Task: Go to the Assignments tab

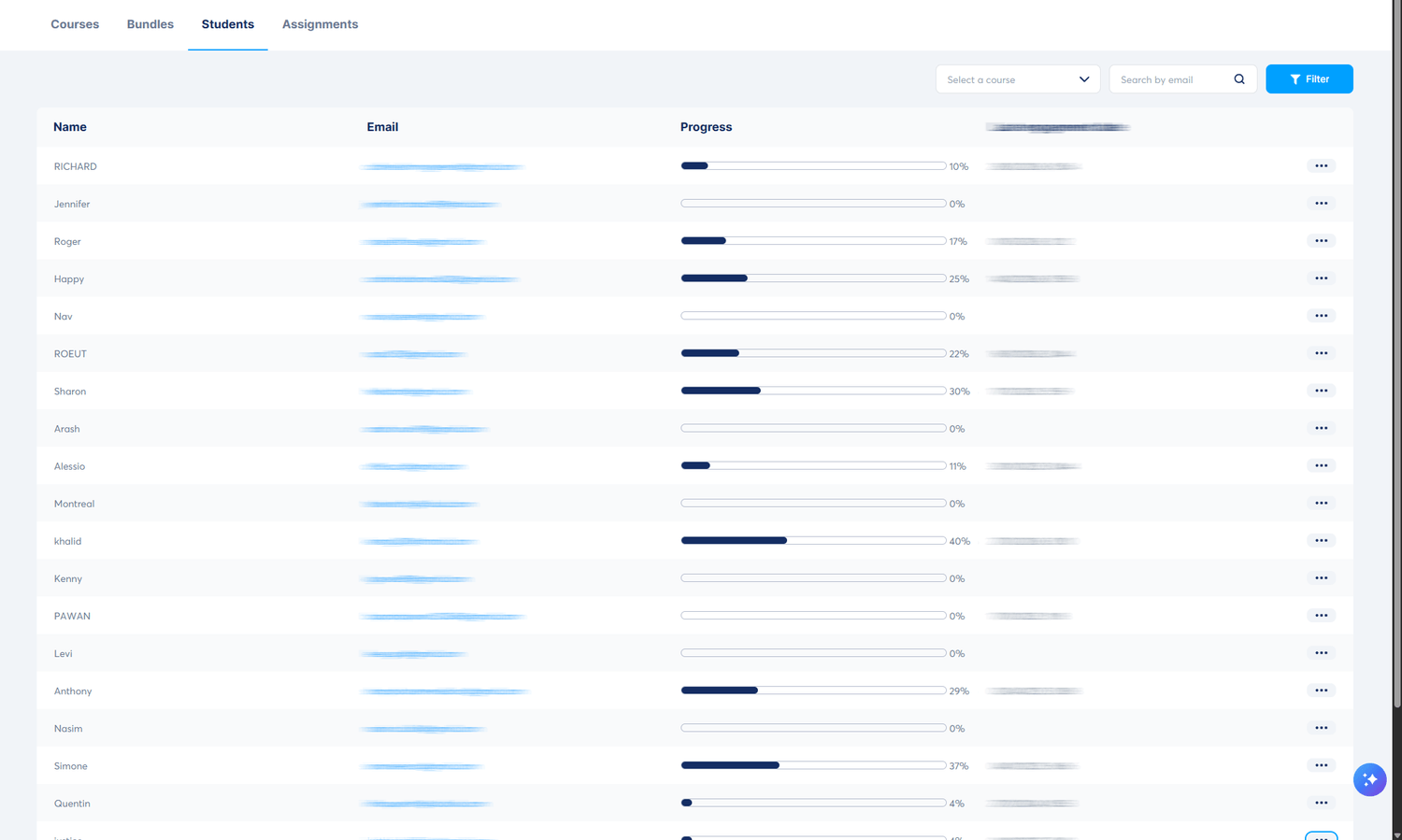Action: point(320,24)
